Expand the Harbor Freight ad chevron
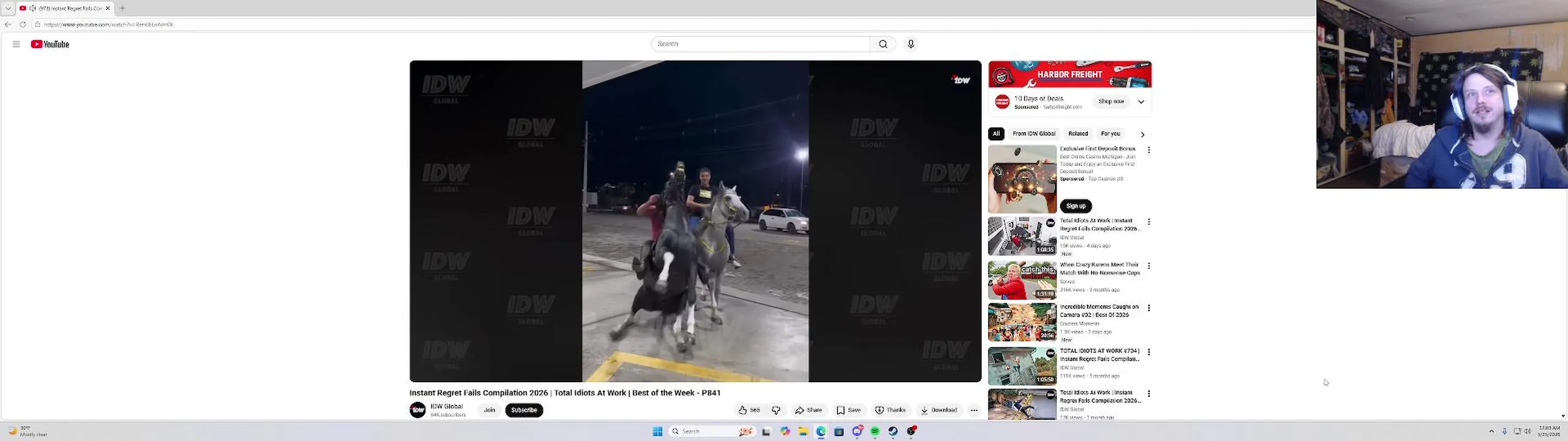This screenshot has height=441, width=1568. pyautogui.click(x=1141, y=102)
